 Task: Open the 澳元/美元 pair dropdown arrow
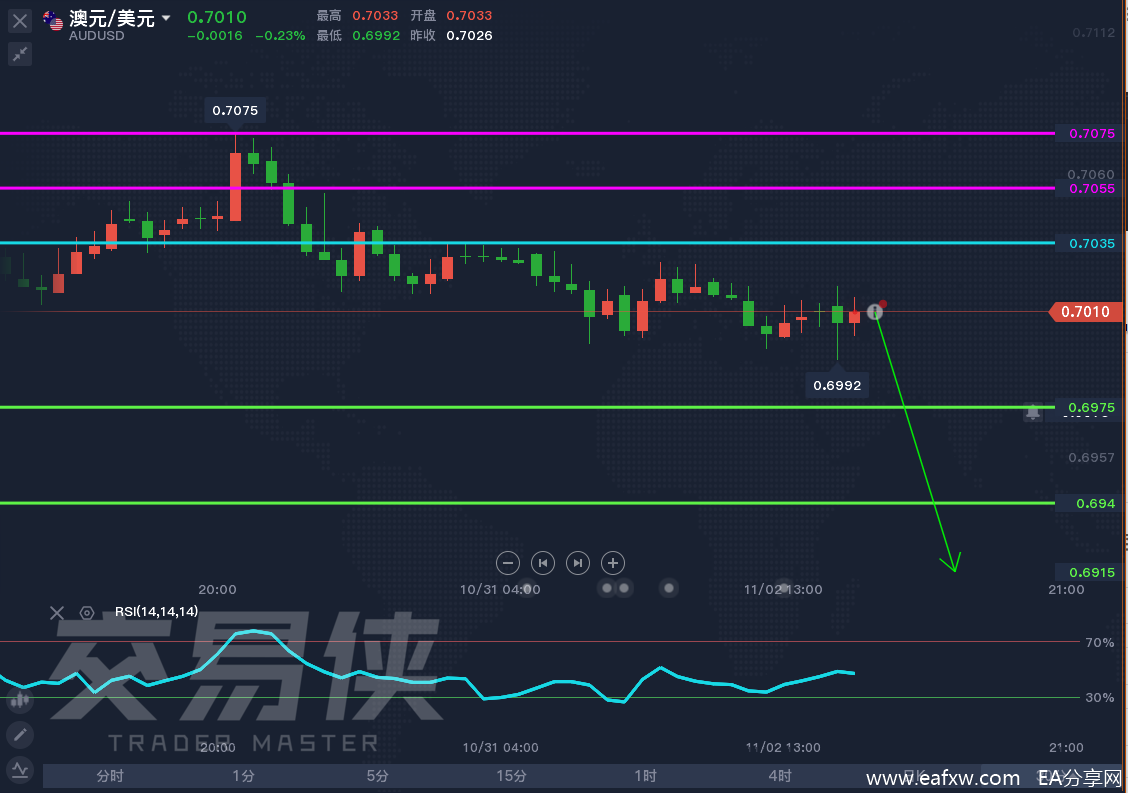tap(166, 17)
